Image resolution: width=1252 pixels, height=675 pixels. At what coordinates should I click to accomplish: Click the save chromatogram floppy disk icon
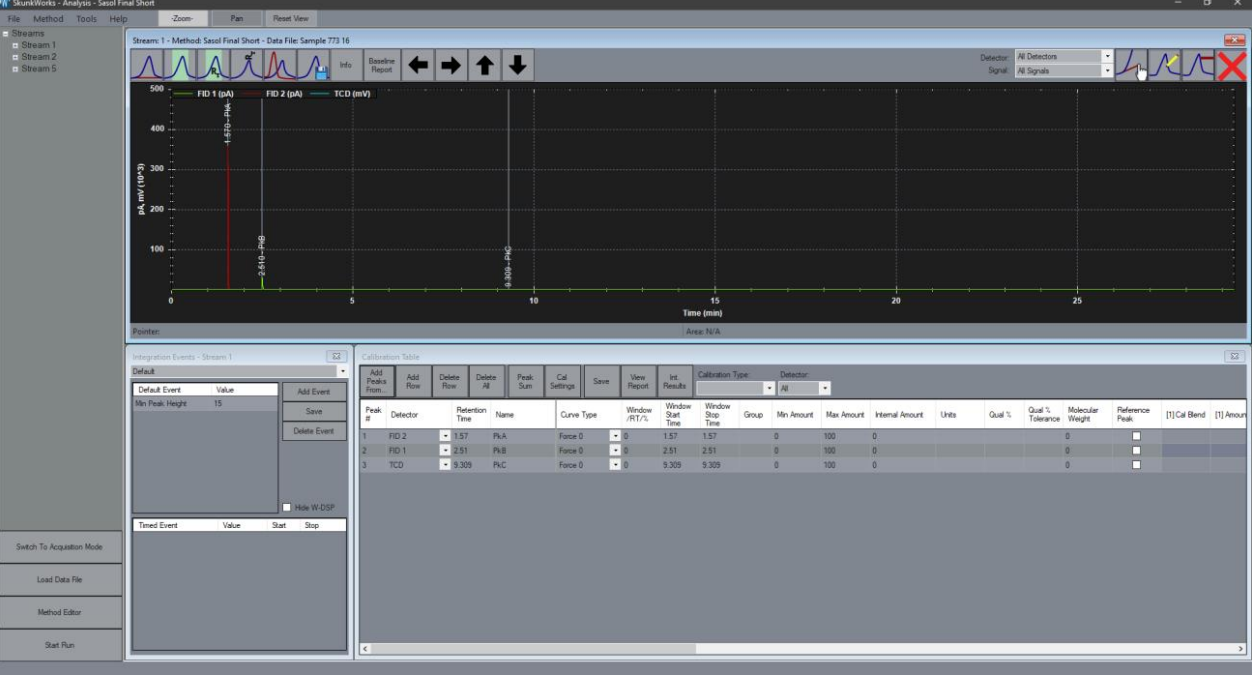point(313,65)
